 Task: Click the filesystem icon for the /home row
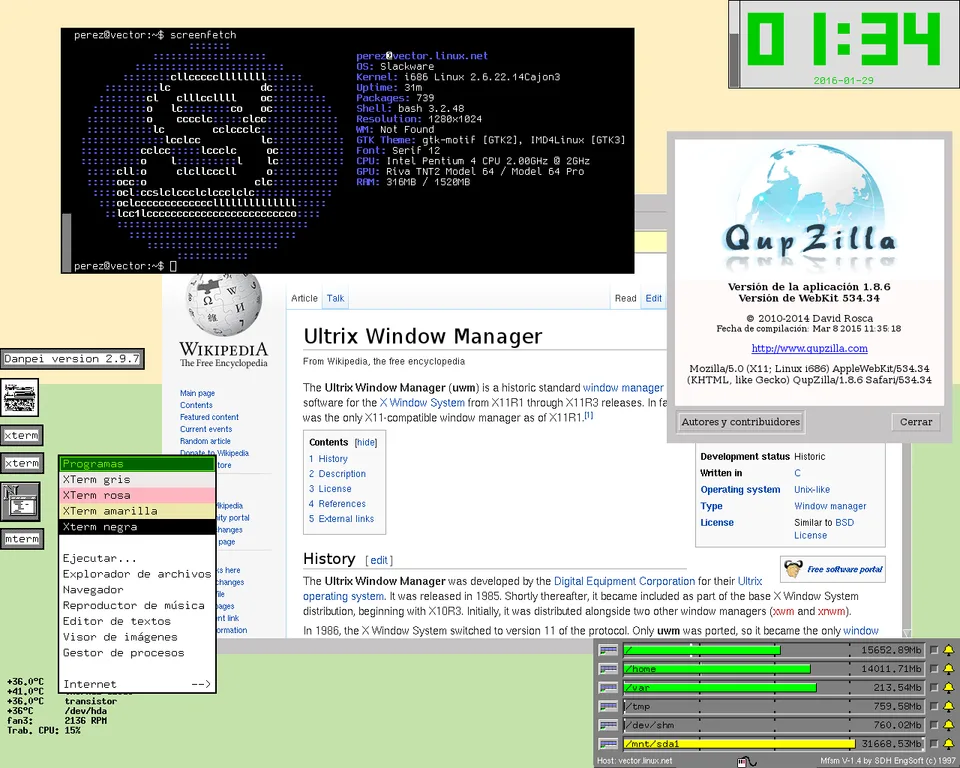pos(608,669)
